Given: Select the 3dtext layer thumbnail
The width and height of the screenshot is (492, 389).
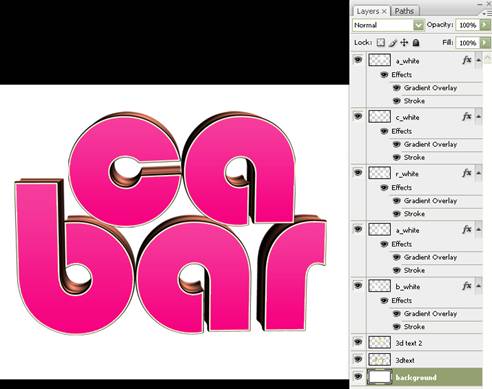Looking at the screenshot, I should [x=379, y=360].
